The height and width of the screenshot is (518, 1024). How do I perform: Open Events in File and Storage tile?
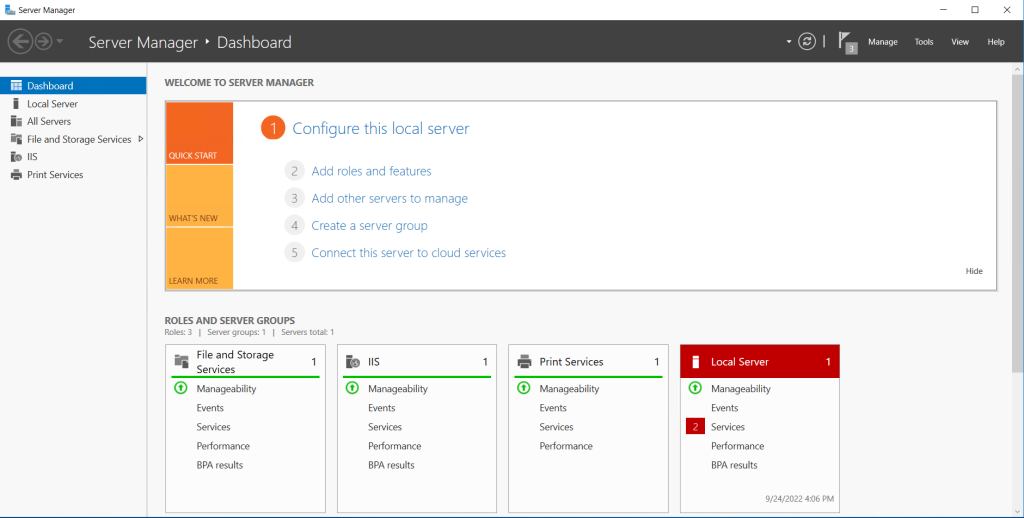tap(210, 408)
